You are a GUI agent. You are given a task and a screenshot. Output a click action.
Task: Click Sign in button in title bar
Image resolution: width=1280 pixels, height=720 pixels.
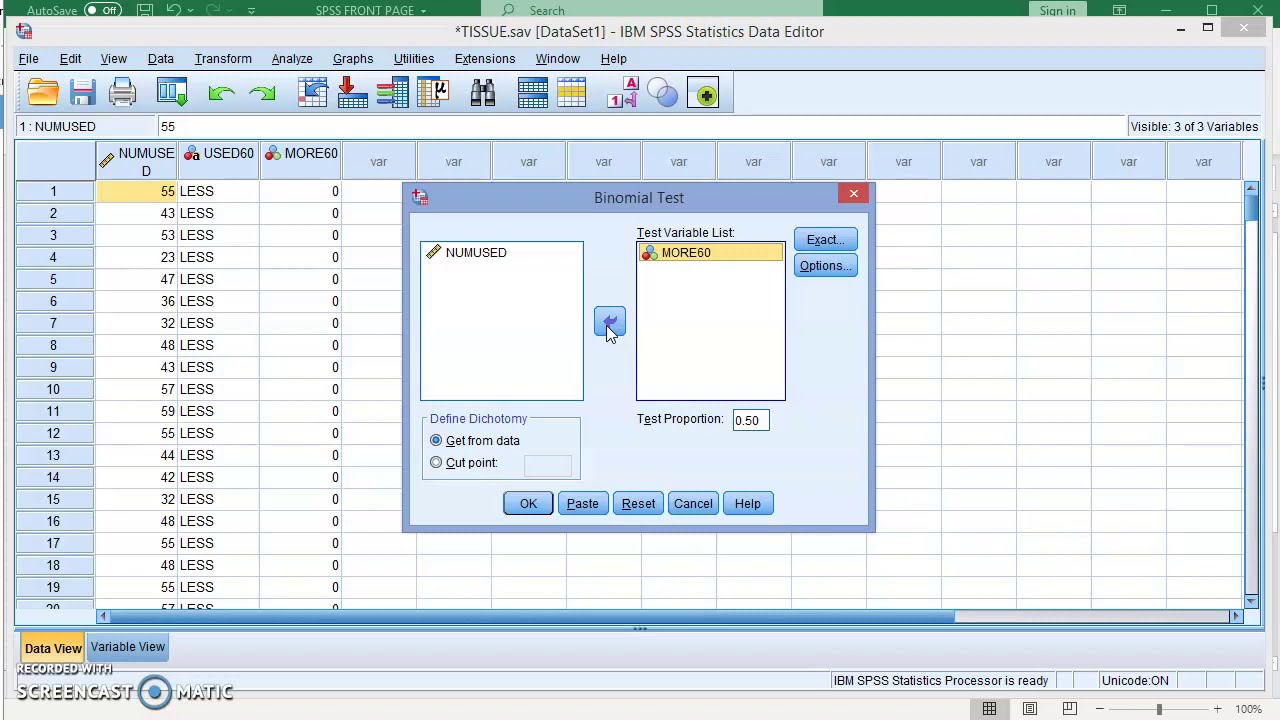[1058, 10]
